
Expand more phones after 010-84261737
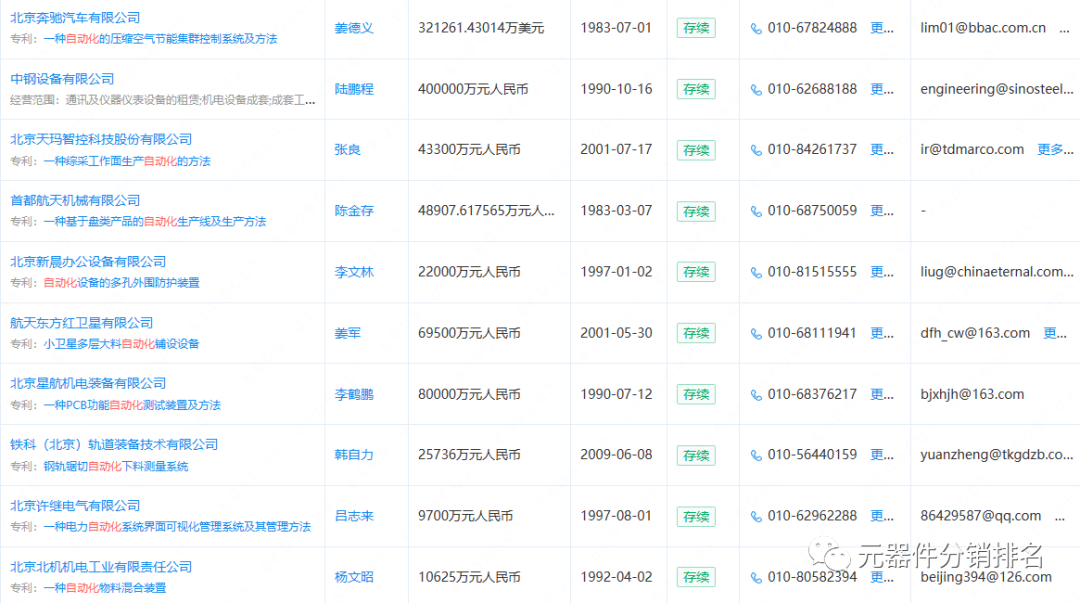[x=882, y=150]
